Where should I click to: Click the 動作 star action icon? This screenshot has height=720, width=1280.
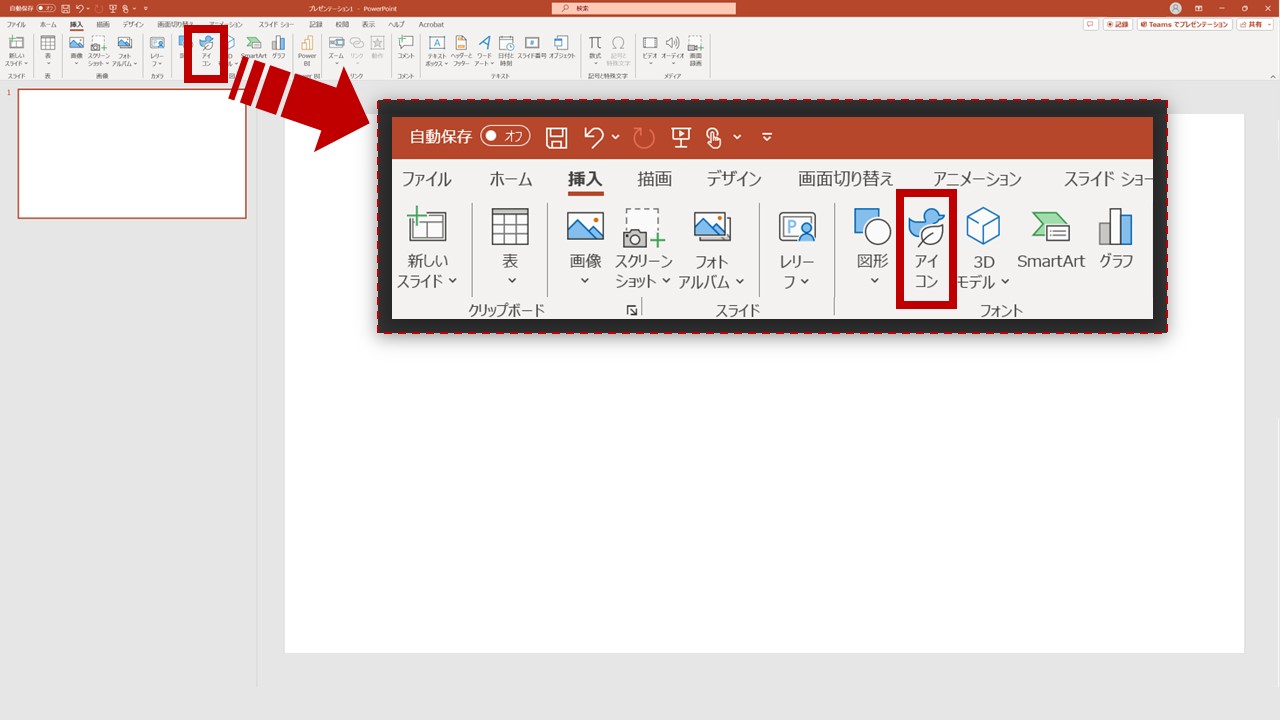click(377, 43)
